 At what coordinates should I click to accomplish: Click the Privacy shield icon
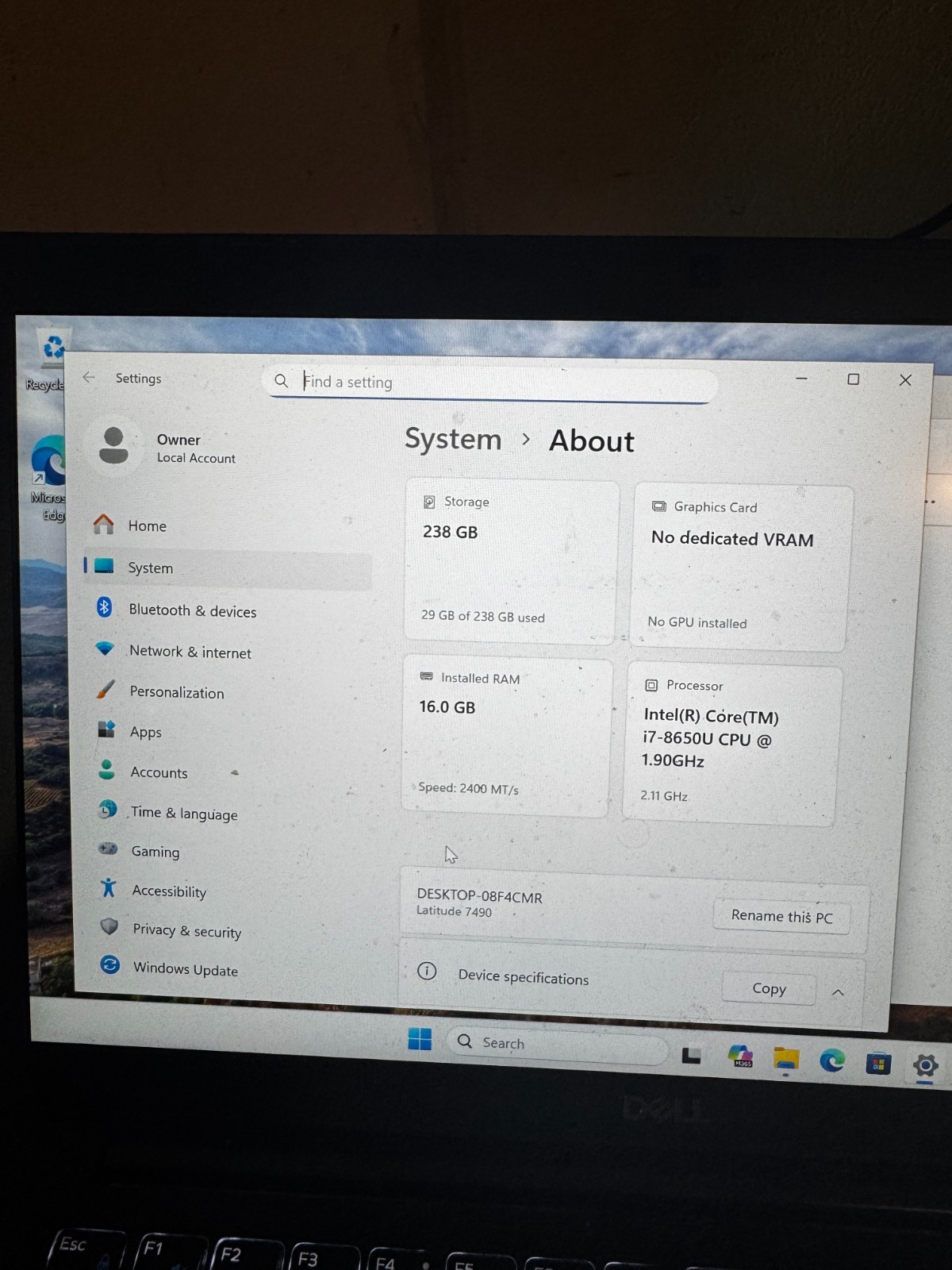109,926
